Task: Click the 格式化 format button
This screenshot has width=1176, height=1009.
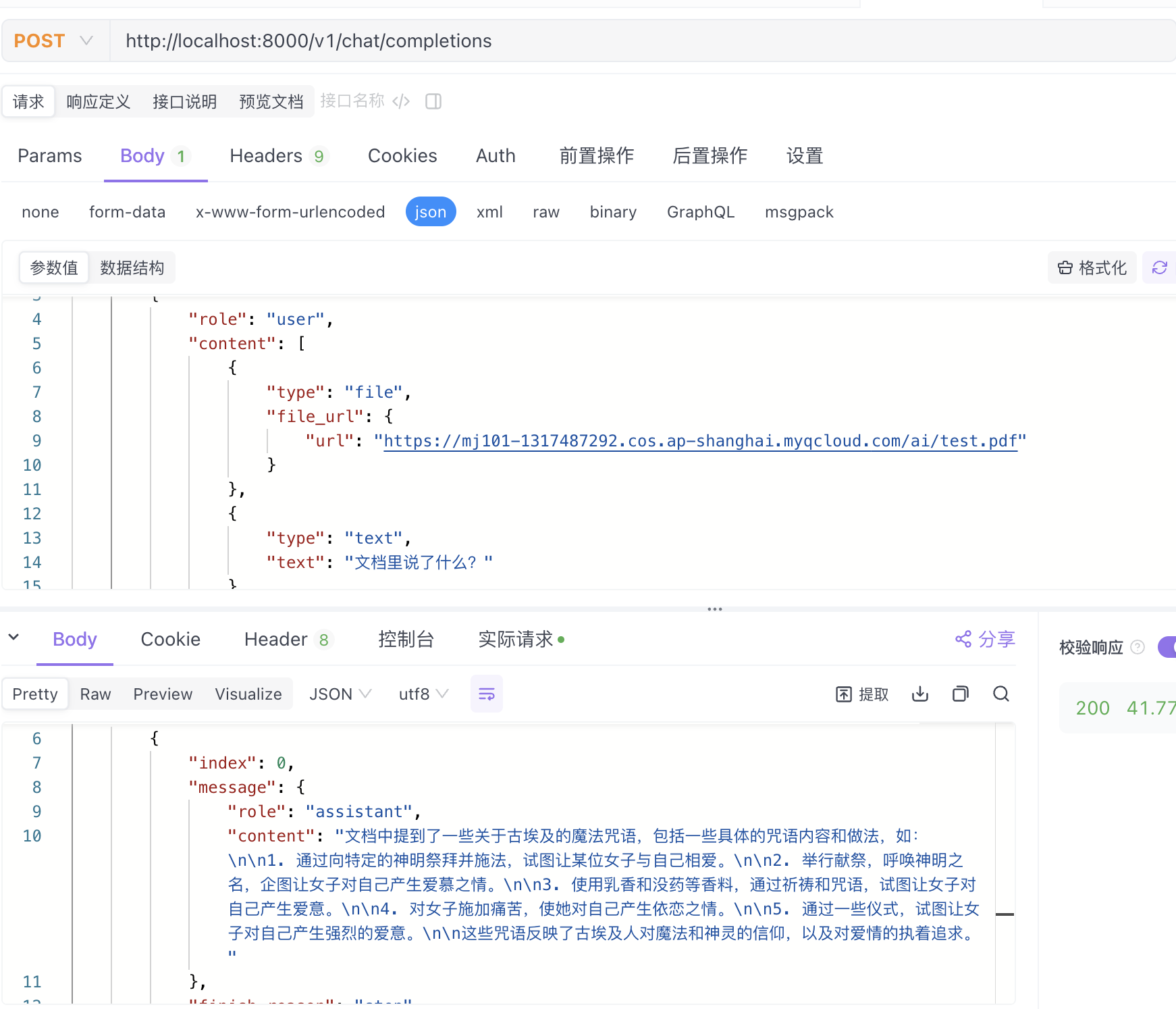Action: (1092, 267)
